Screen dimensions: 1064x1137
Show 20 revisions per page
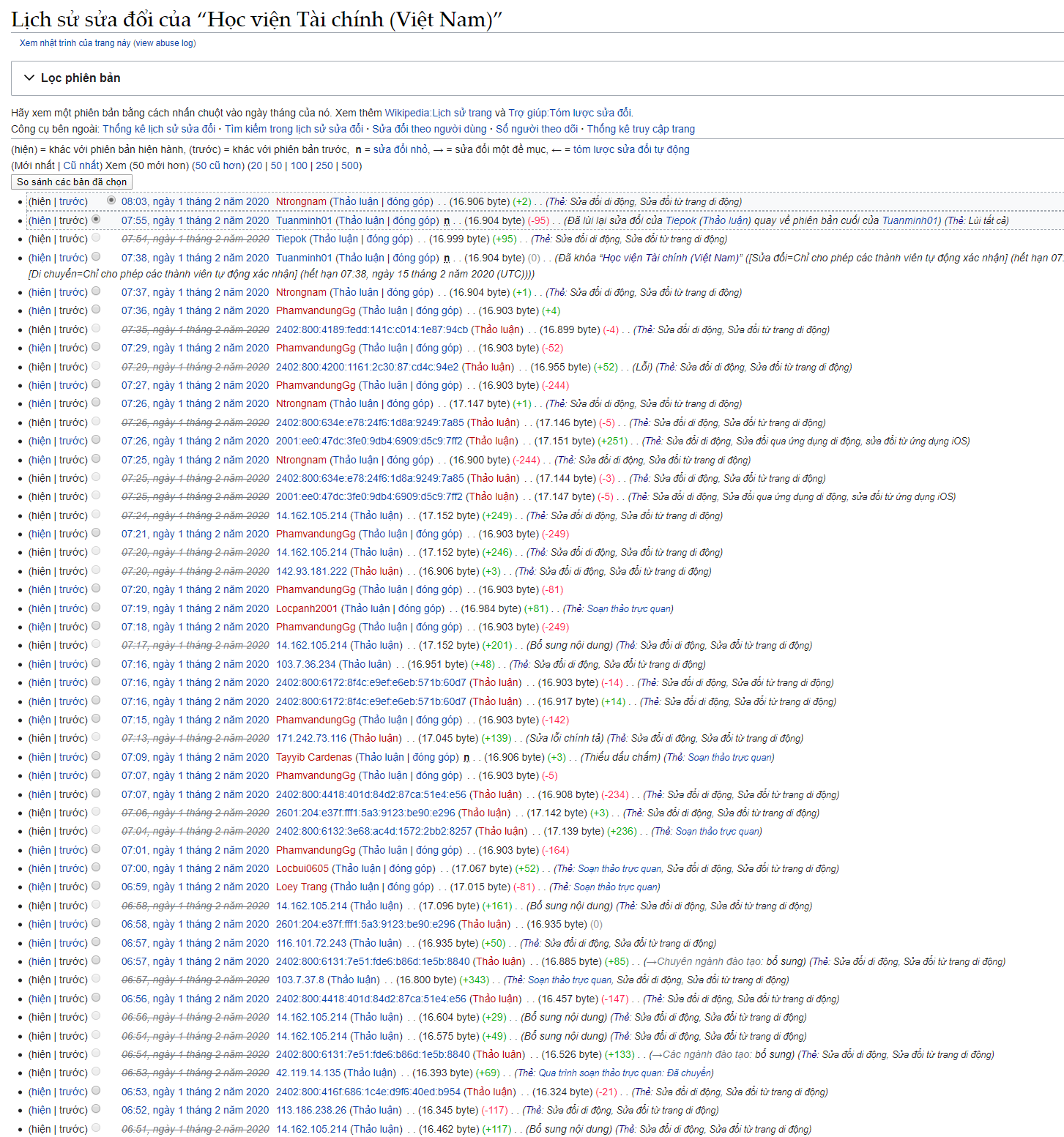pos(256,165)
